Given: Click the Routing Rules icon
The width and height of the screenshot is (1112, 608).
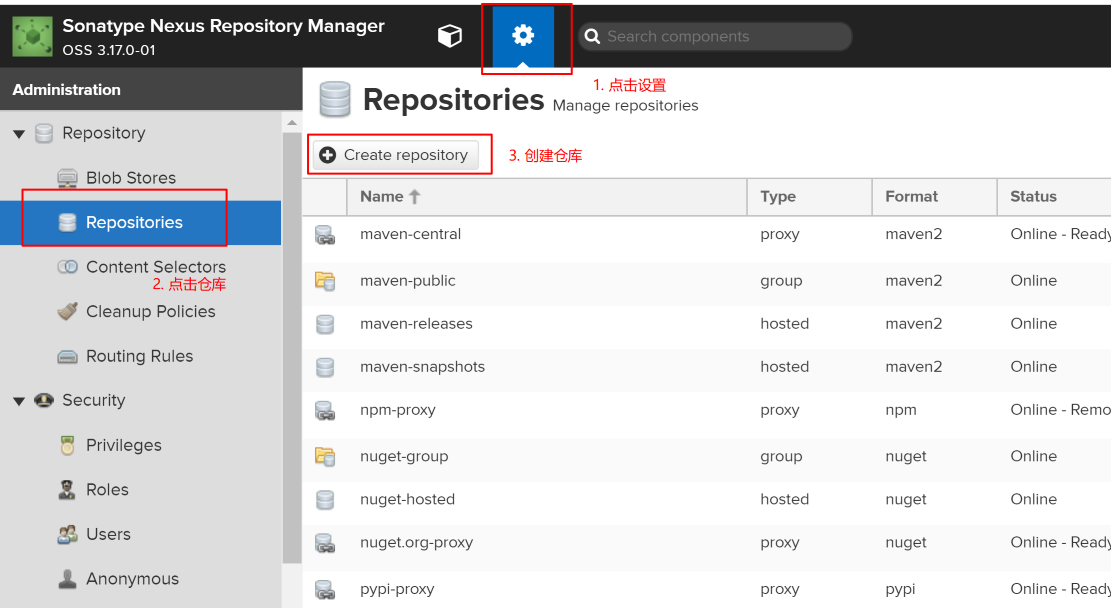Looking at the screenshot, I should pos(67,356).
